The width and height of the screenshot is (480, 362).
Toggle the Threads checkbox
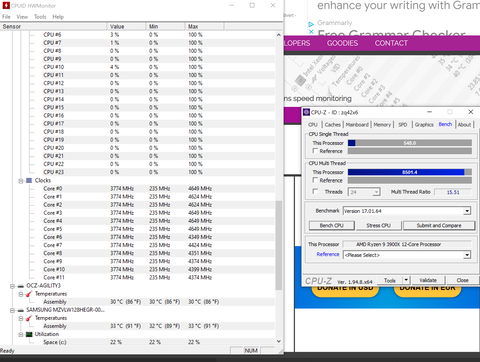tap(315, 191)
